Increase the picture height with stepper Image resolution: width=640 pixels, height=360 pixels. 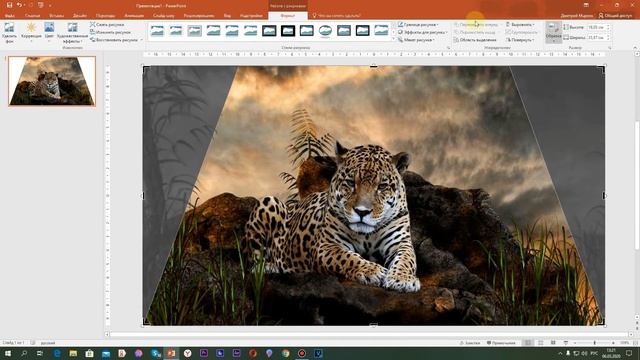coord(608,25)
